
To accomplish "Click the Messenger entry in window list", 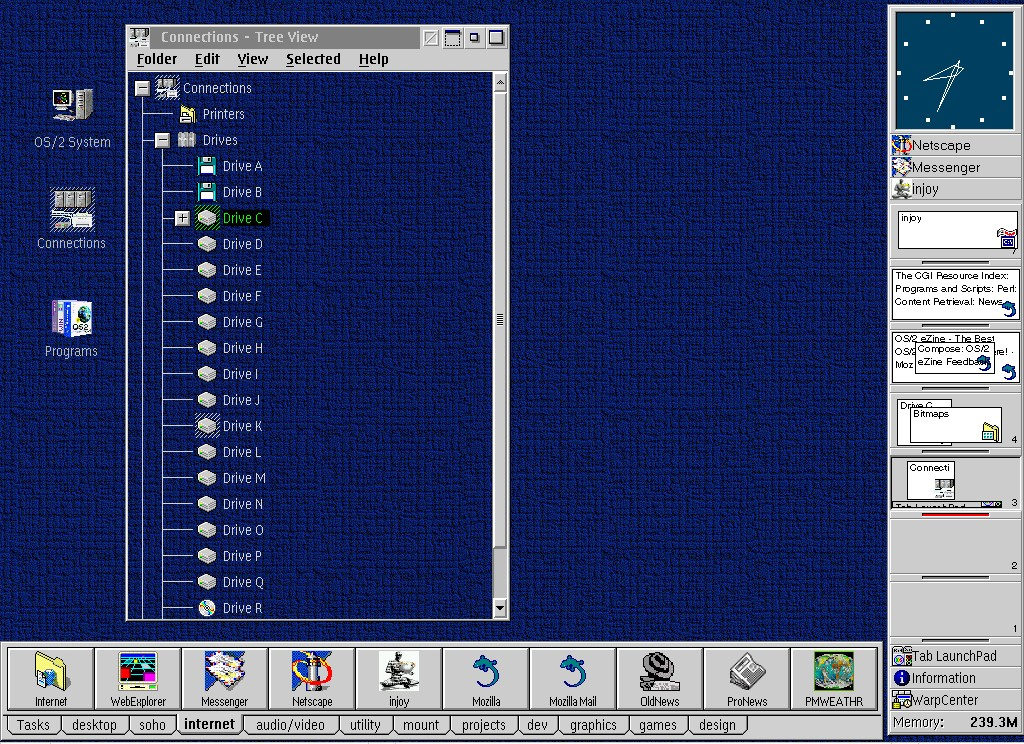I will click(x=945, y=167).
